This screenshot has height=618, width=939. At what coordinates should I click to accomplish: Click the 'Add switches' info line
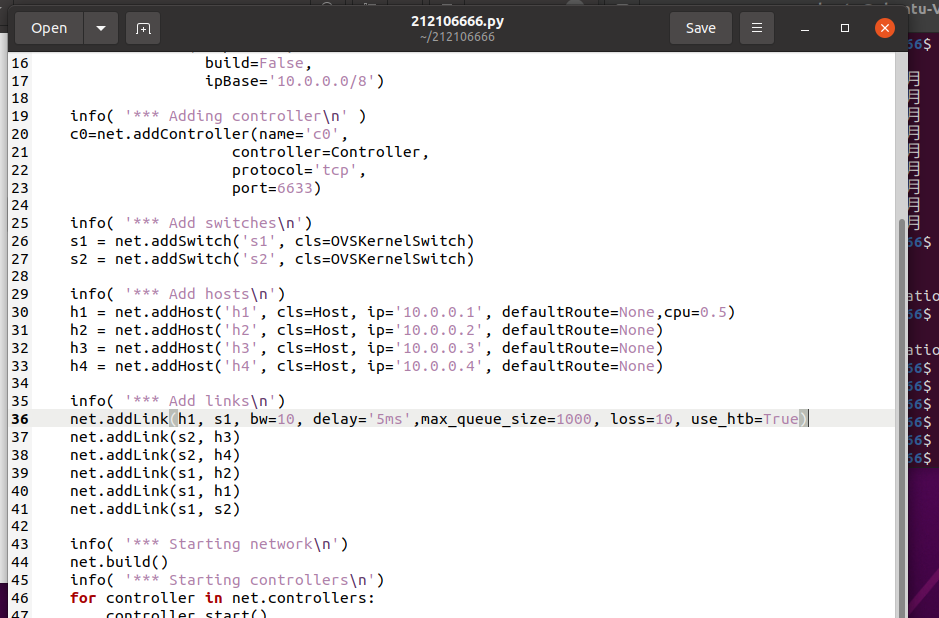tap(191, 223)
